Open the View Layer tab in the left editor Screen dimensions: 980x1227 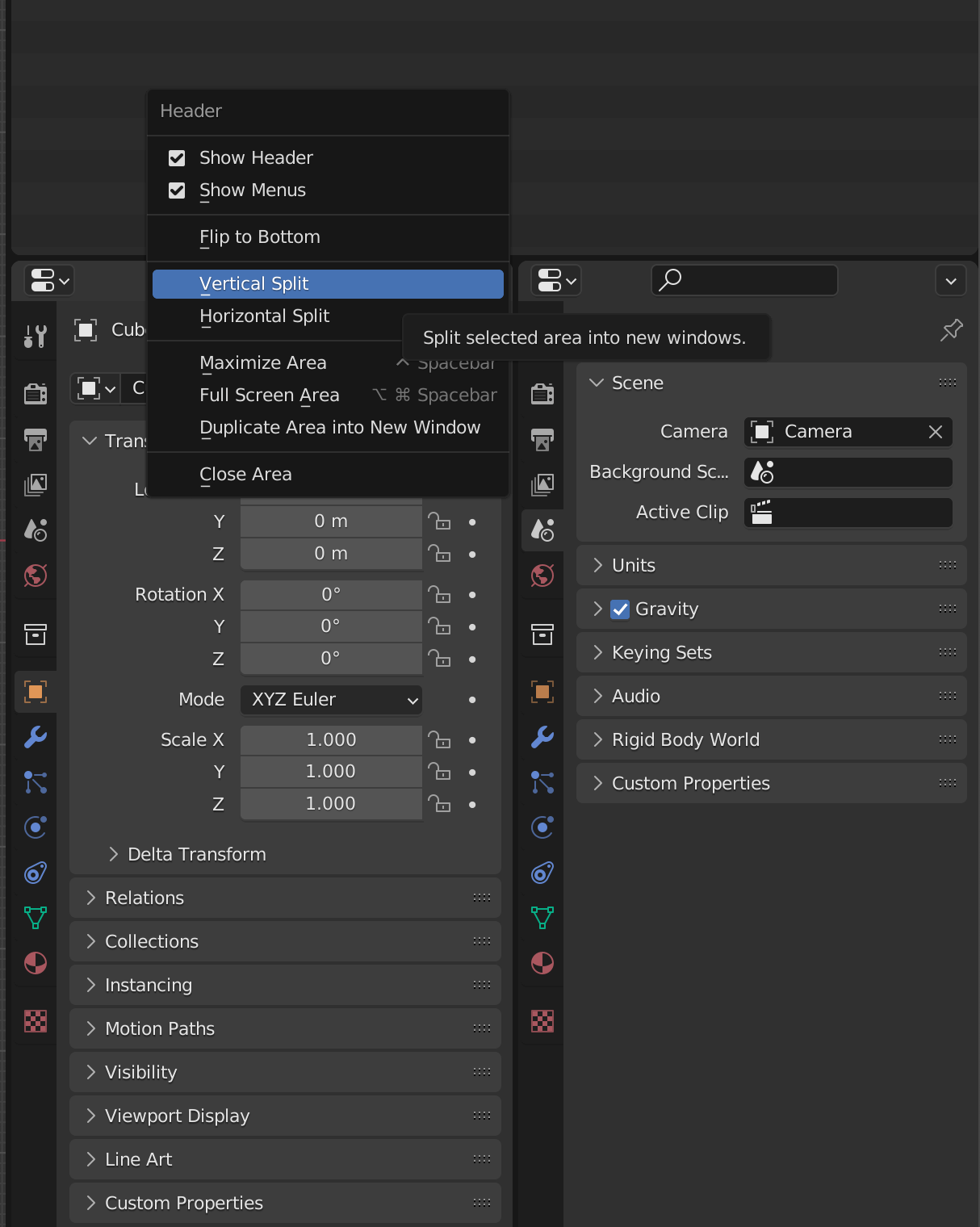pyautogui.click(x=36, y=484)
